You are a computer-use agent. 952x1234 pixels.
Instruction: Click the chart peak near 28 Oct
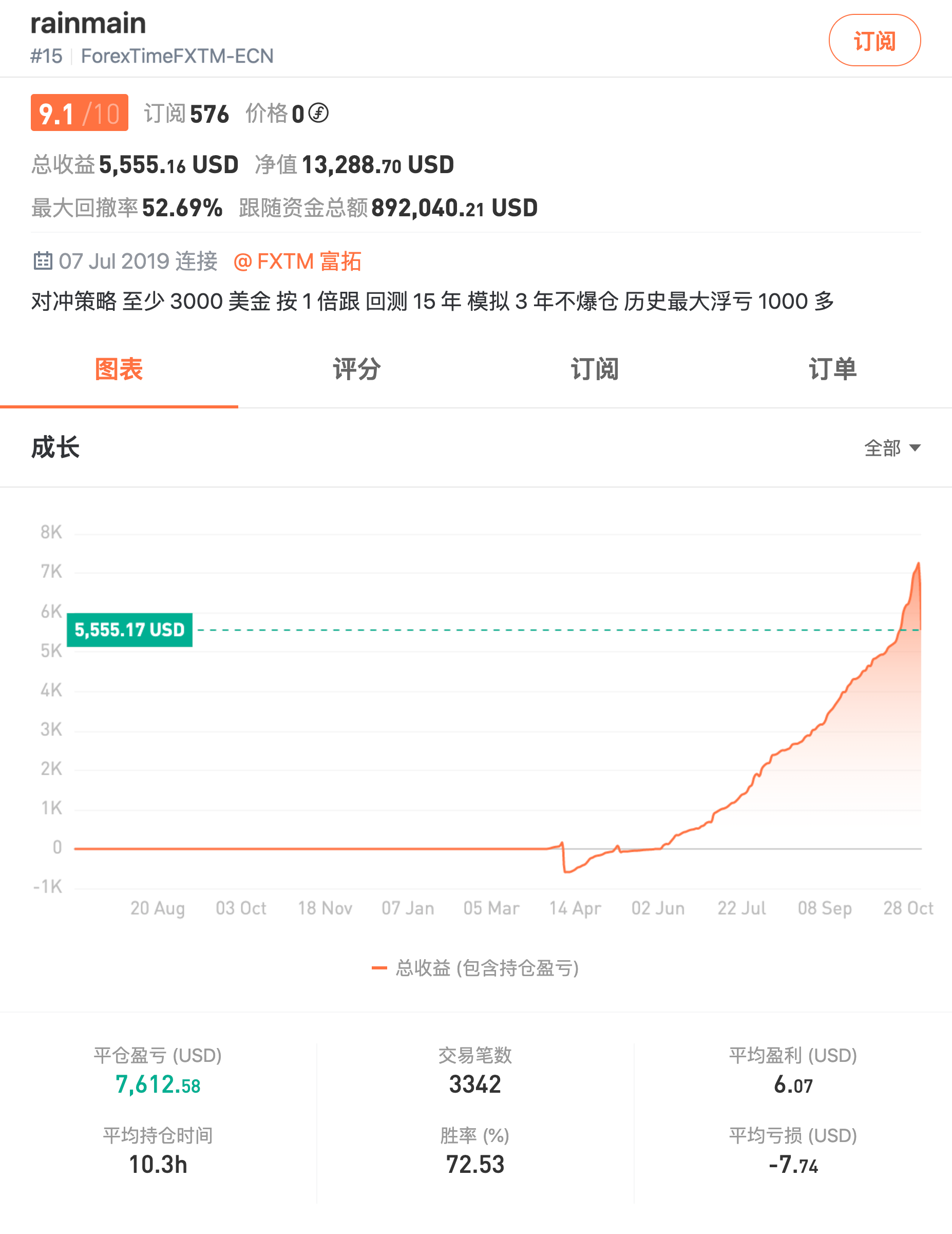click(918, 564)
